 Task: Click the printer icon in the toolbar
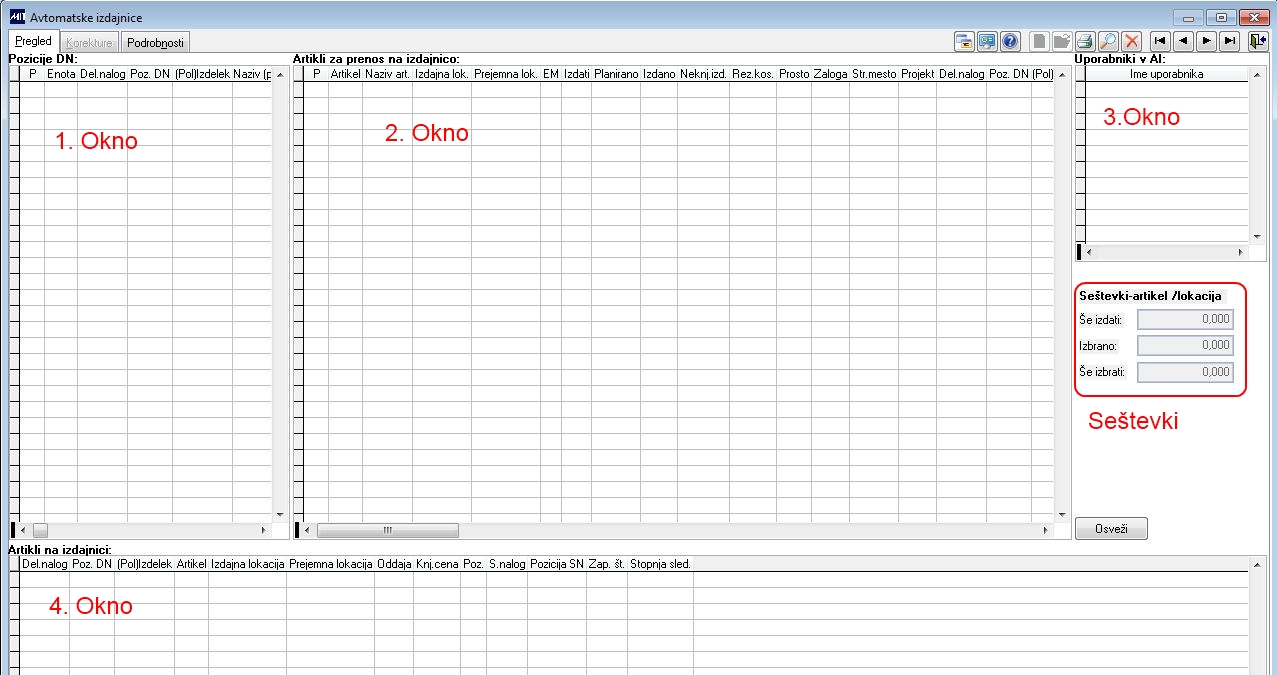click(x=1084, y=41)
